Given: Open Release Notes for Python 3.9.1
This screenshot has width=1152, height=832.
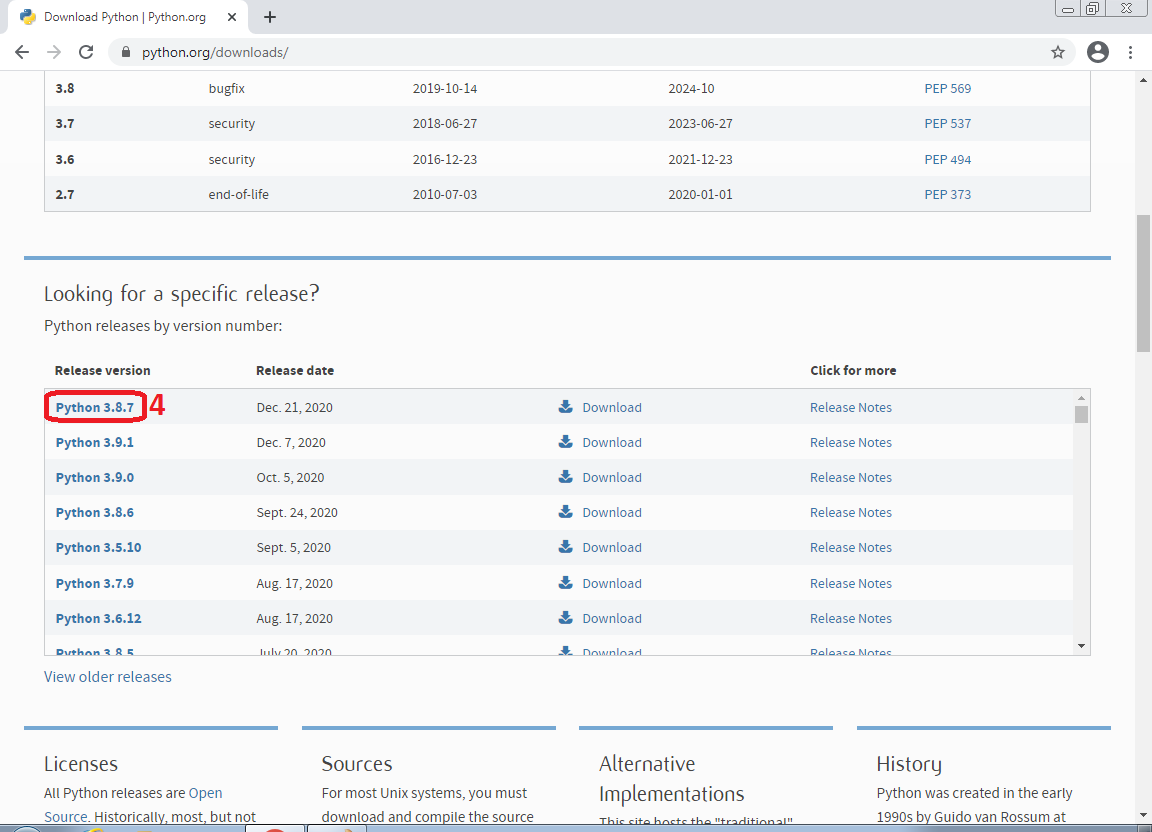Looking at the screenshot, I should pos(850,442).
